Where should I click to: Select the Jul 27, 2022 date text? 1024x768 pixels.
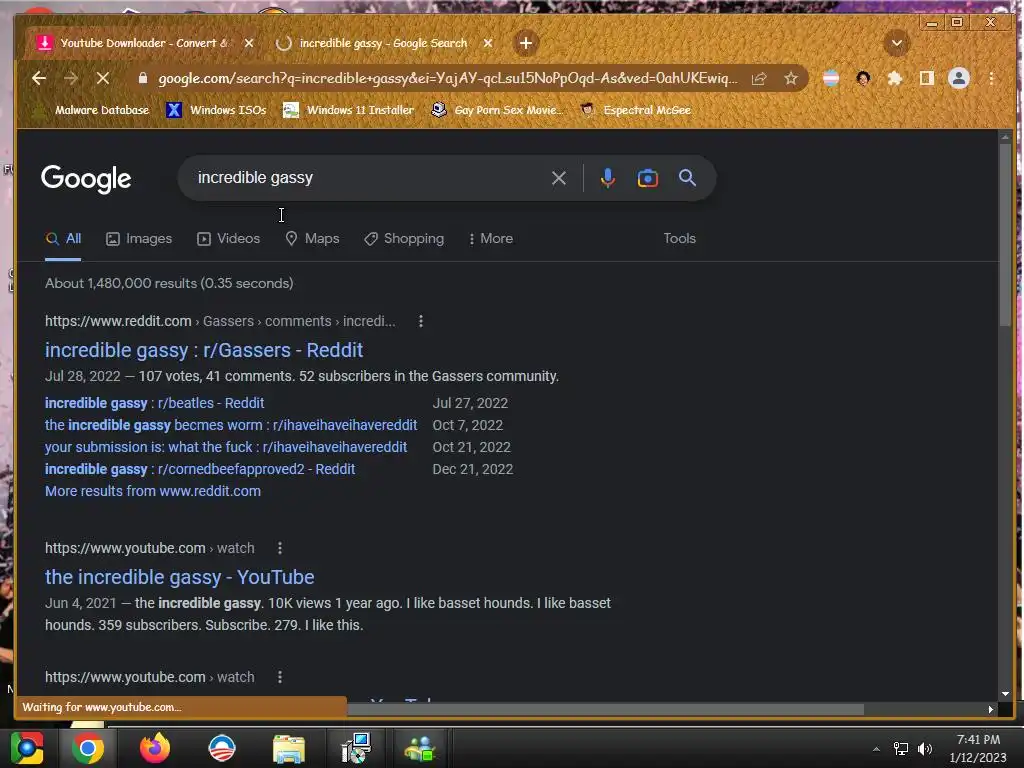pyautogui.click(x=470, y=403)
